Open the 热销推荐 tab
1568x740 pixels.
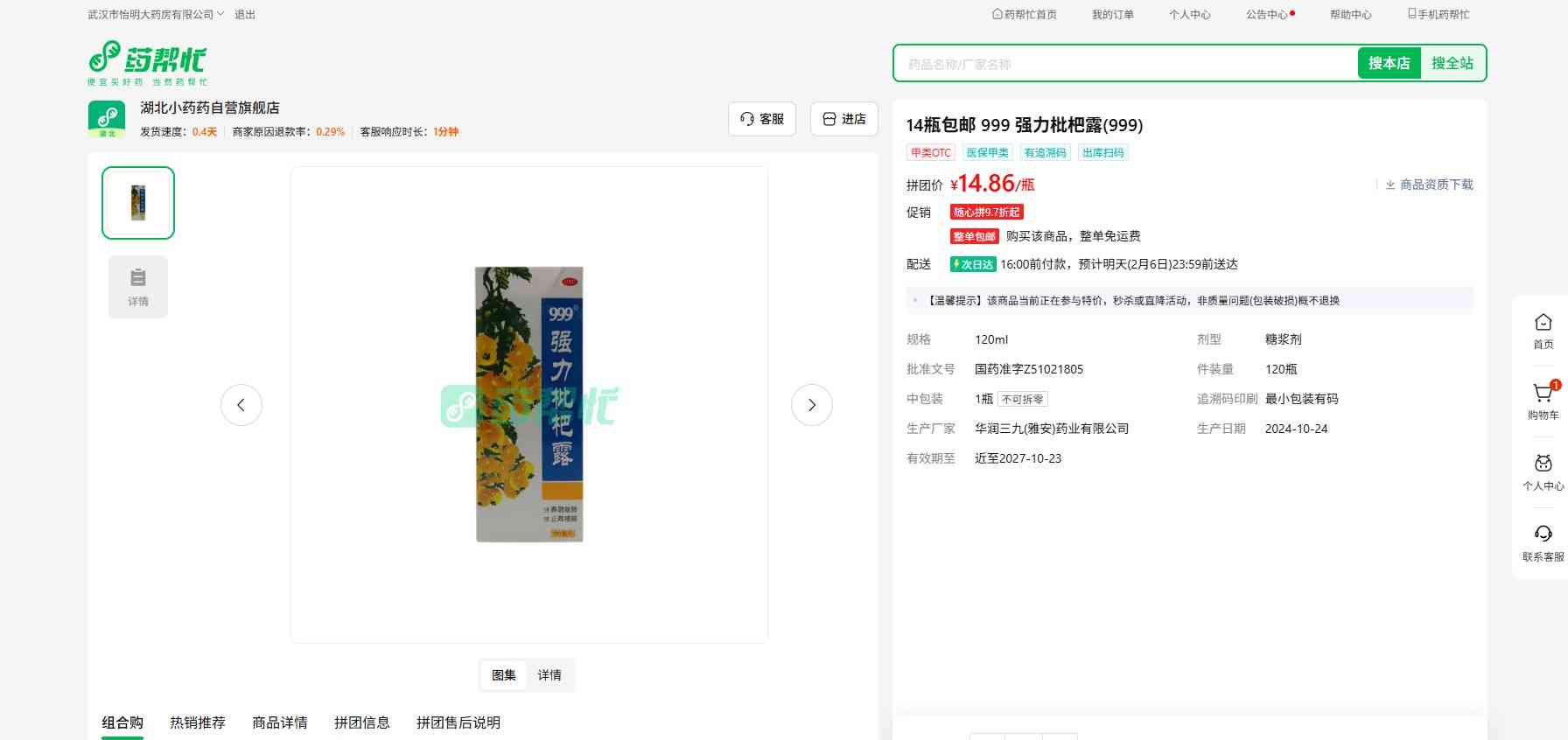coord(198,723)
